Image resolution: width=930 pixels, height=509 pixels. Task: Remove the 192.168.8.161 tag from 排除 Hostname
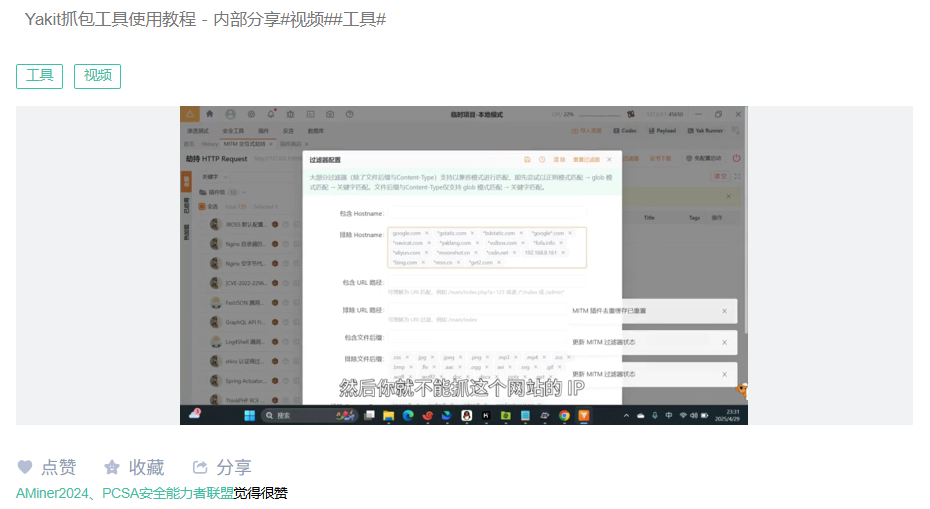[563, 253]
